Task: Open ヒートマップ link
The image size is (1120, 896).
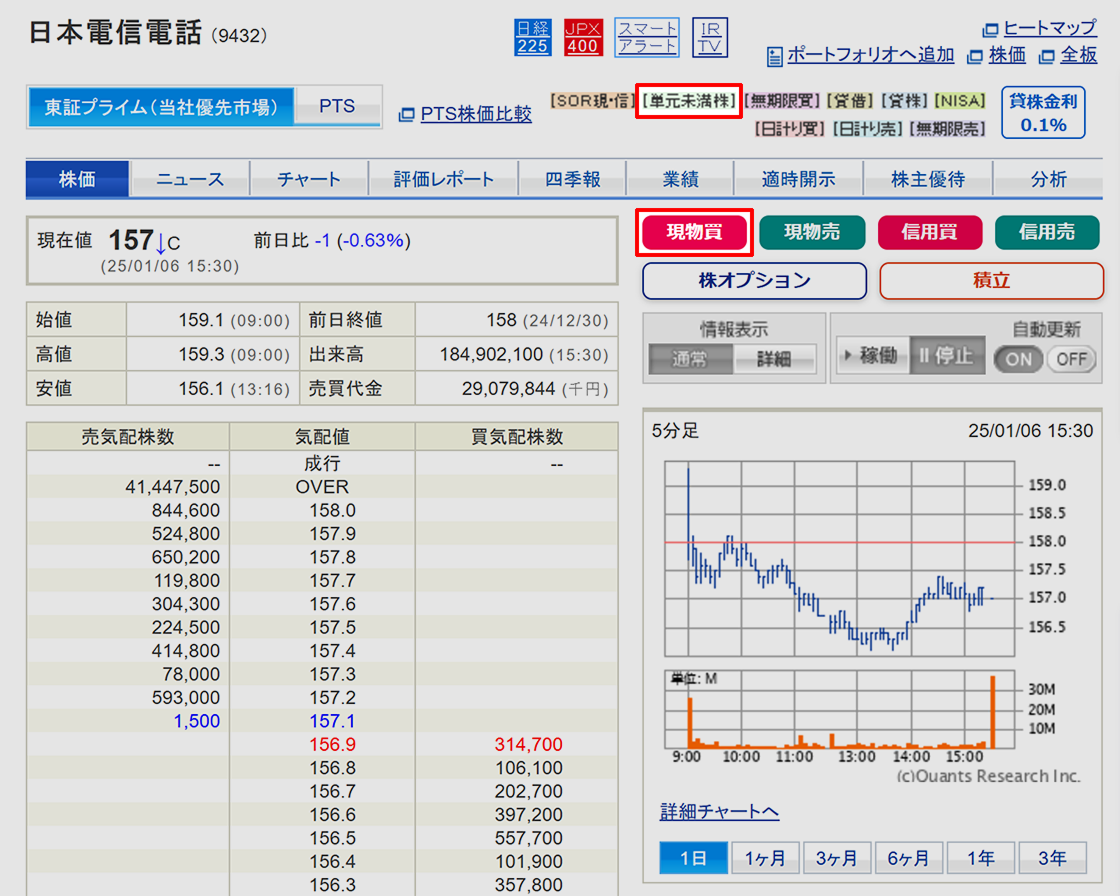Action: click(x=1049, y=29)
